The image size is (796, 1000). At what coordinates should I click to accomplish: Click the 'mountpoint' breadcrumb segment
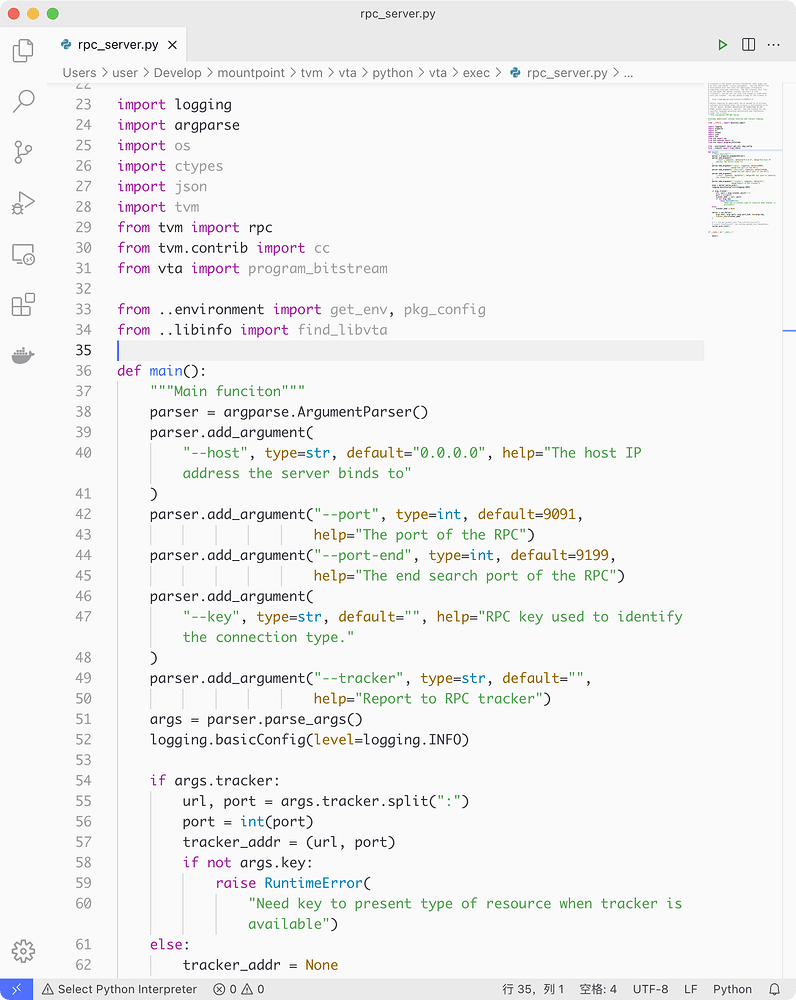coord(264,73)
